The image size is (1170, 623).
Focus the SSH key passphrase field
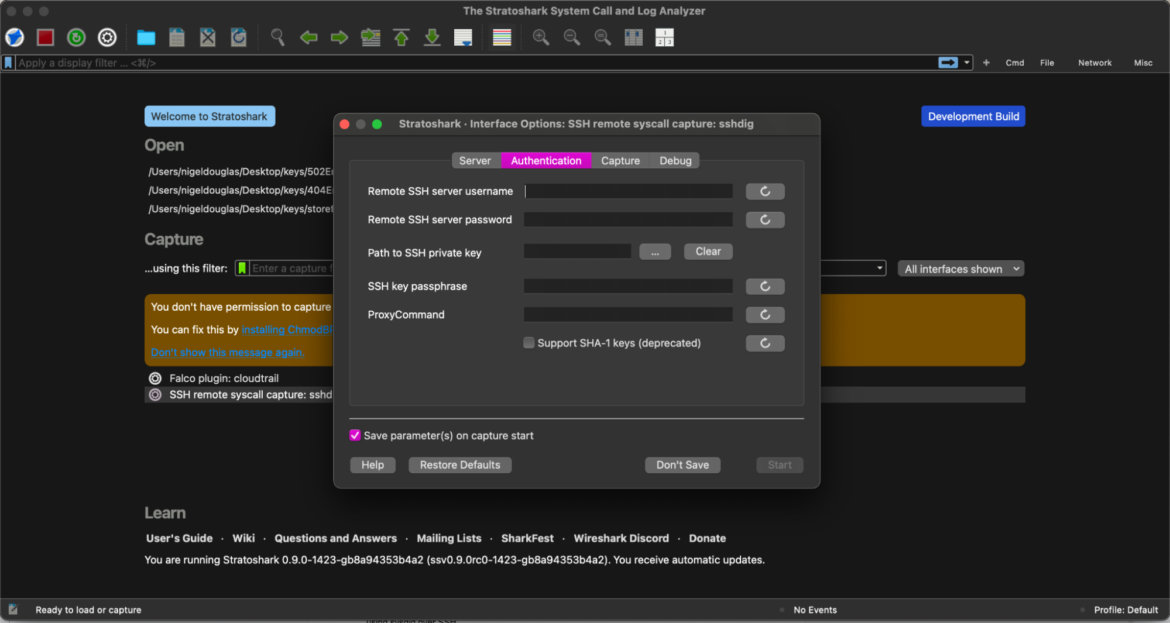coord(628,287)
